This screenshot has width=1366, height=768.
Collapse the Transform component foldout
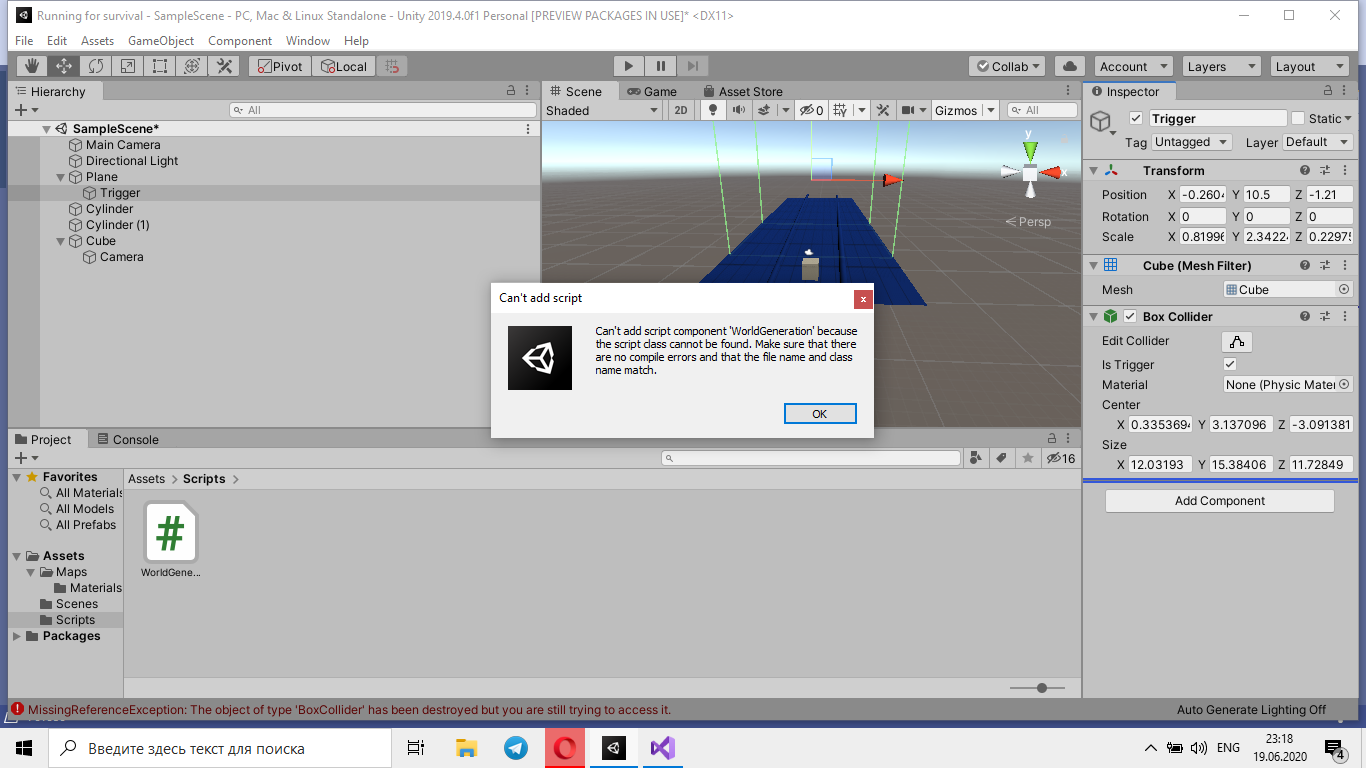click(1093, 170)
